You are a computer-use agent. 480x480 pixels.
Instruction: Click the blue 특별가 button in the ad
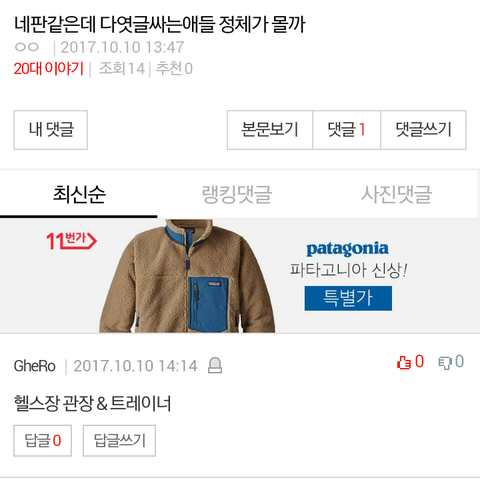coord(348,298)
